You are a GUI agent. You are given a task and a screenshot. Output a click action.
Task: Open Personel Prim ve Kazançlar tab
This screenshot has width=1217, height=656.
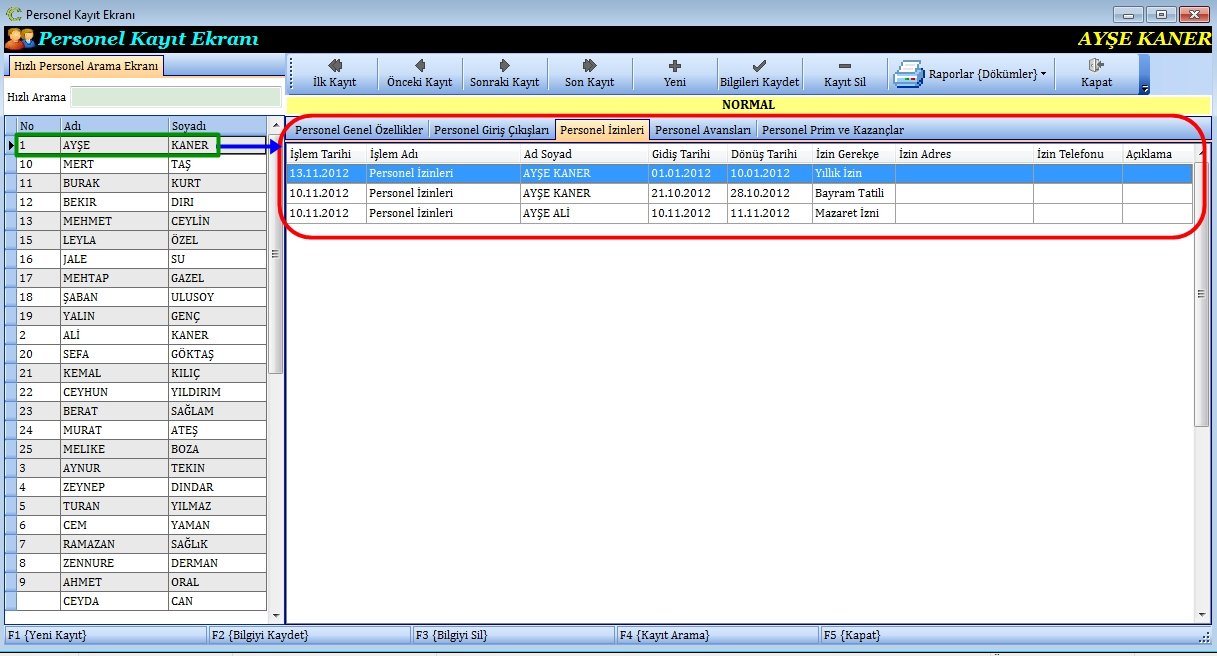pyautogui.click(x=833, y=130)
